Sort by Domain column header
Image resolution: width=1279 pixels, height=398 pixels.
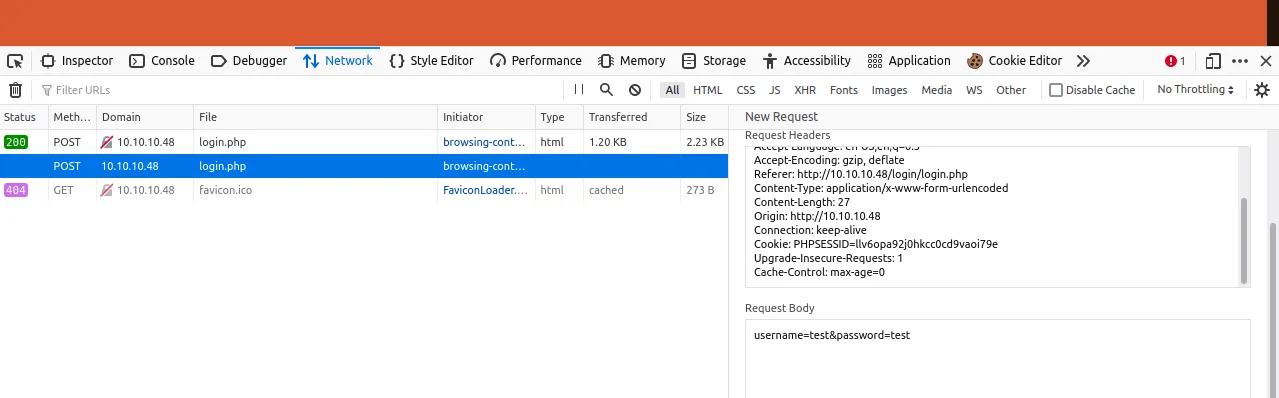pyautogui.click(x=145, y=117)
